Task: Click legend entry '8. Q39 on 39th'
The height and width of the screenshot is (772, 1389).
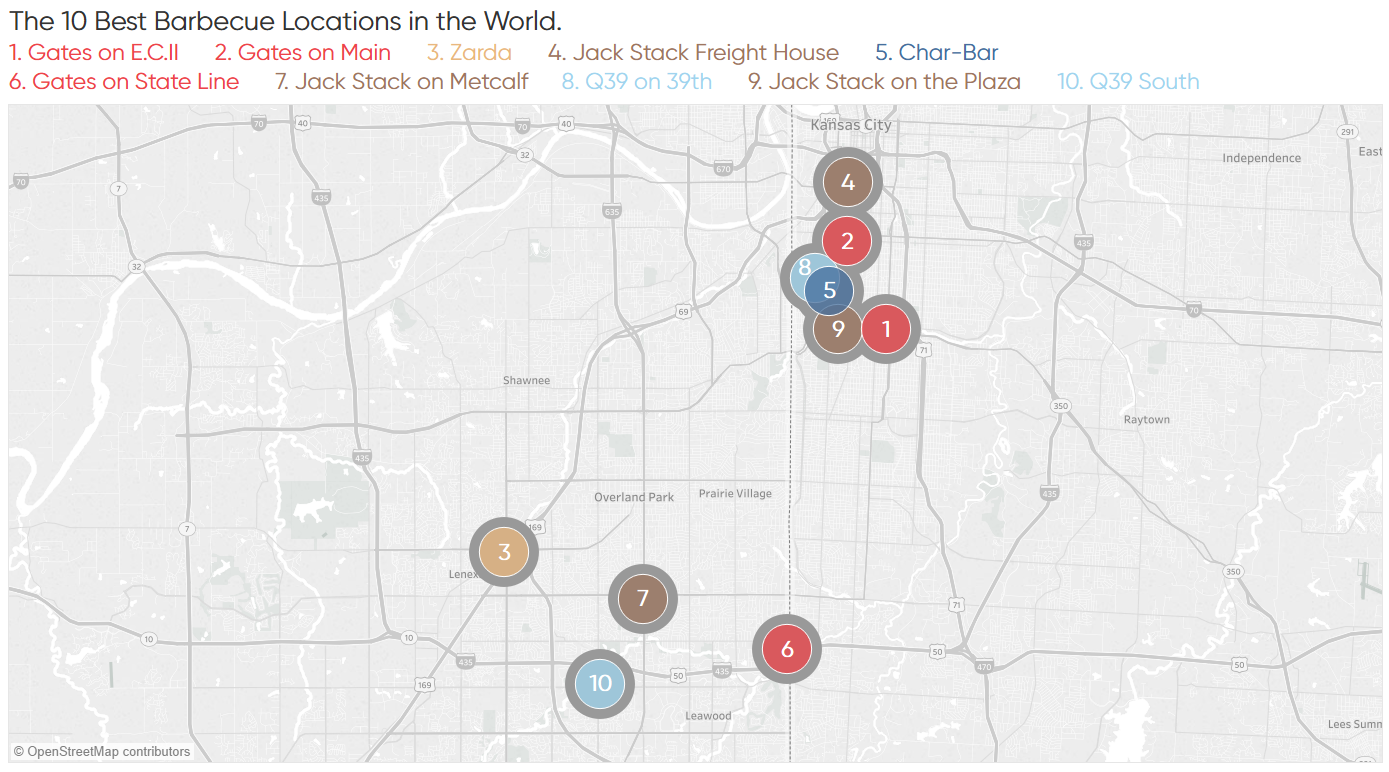Action: [x=637, y=82]
